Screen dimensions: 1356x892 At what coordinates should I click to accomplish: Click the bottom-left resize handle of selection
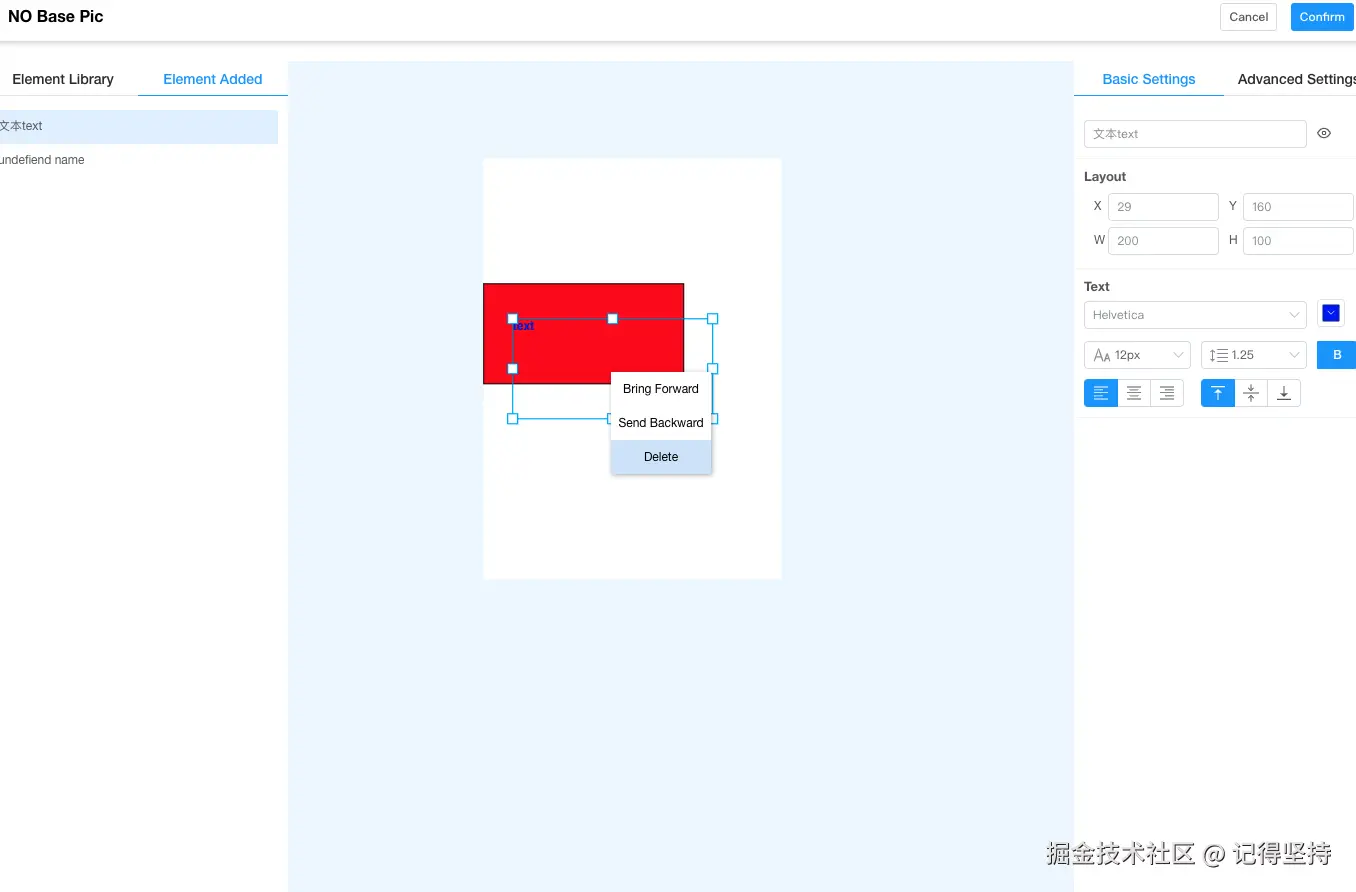(513, 419)
